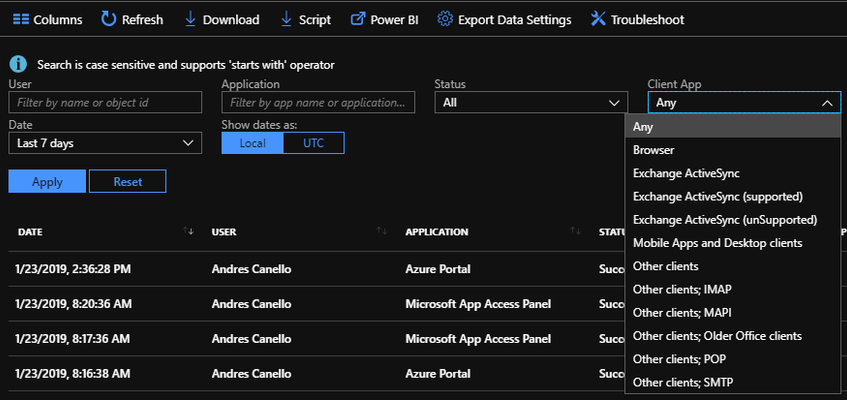The width and height of the screenshot is (847, 400).
Task: Open the Power BI external link icon
Action: (358, 19)
